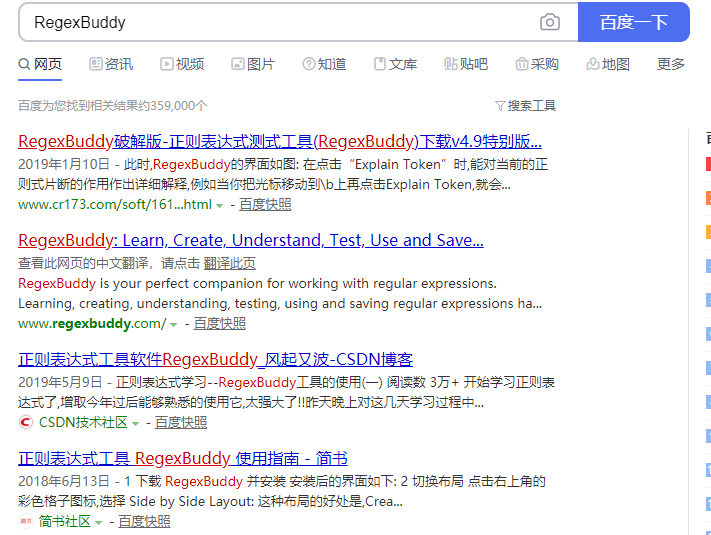
Task: Click the CSDN logo icon
Action: 26,423
